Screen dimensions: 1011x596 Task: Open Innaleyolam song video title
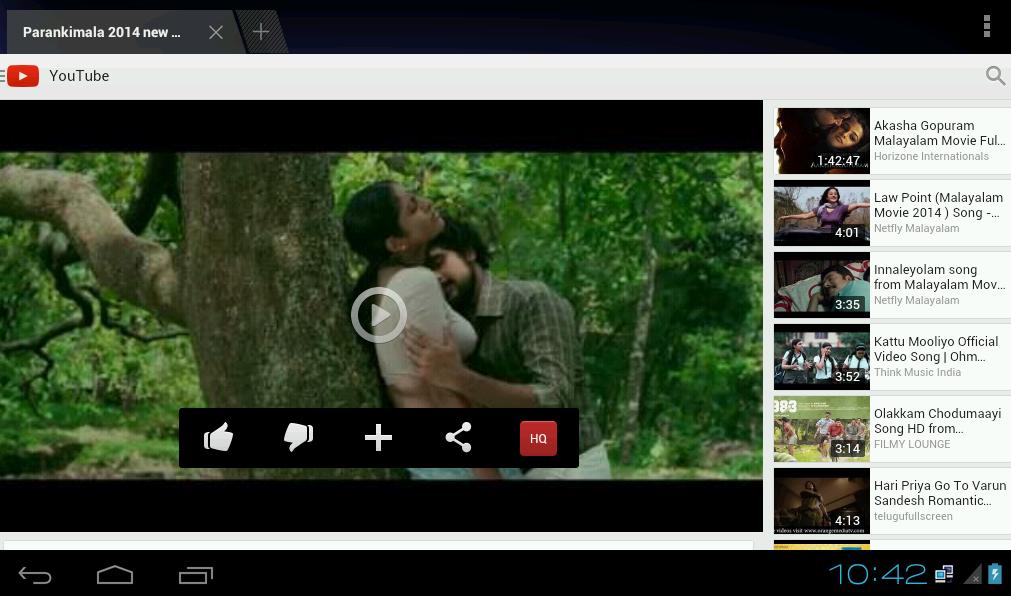tap(939, 277)
